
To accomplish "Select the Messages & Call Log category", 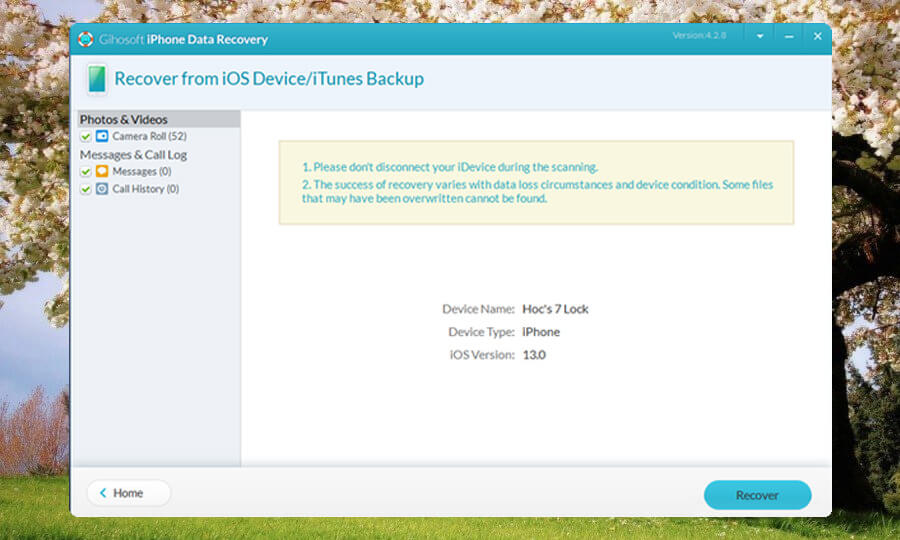I will [x=133, y=155].
